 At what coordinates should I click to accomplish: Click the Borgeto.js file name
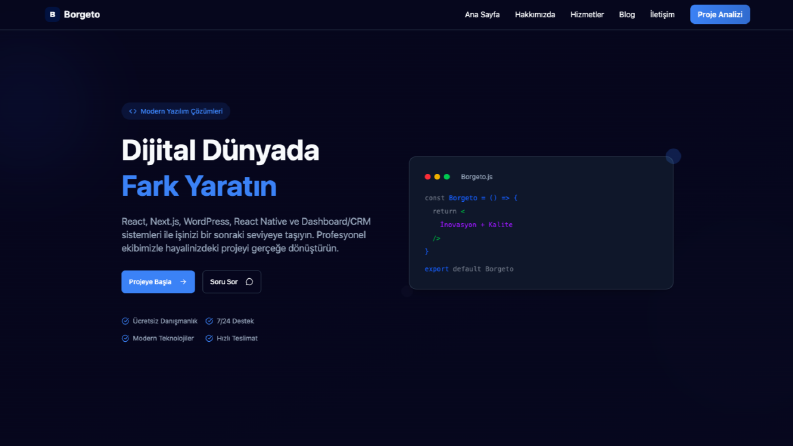(x=476, y=176)
